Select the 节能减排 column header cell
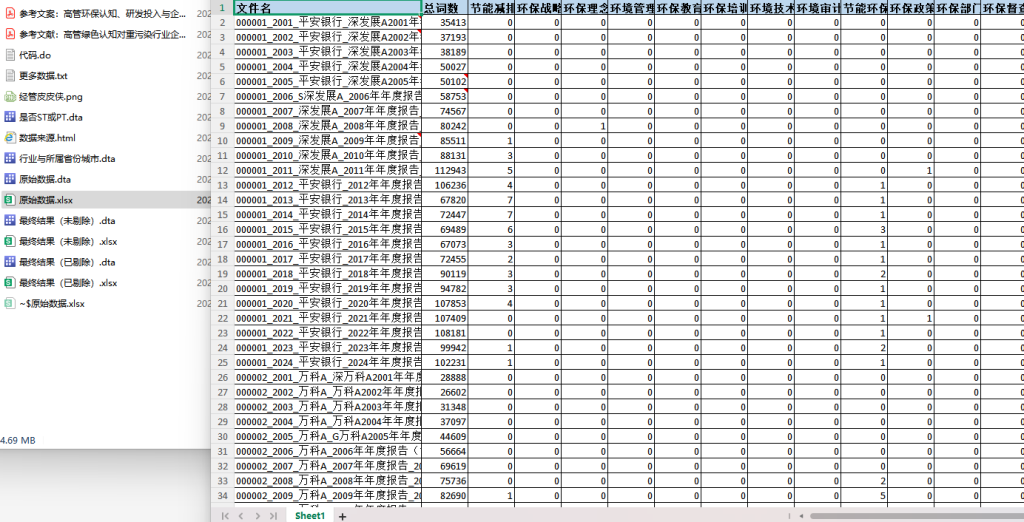1024x522 pixels. coord(492,8)
